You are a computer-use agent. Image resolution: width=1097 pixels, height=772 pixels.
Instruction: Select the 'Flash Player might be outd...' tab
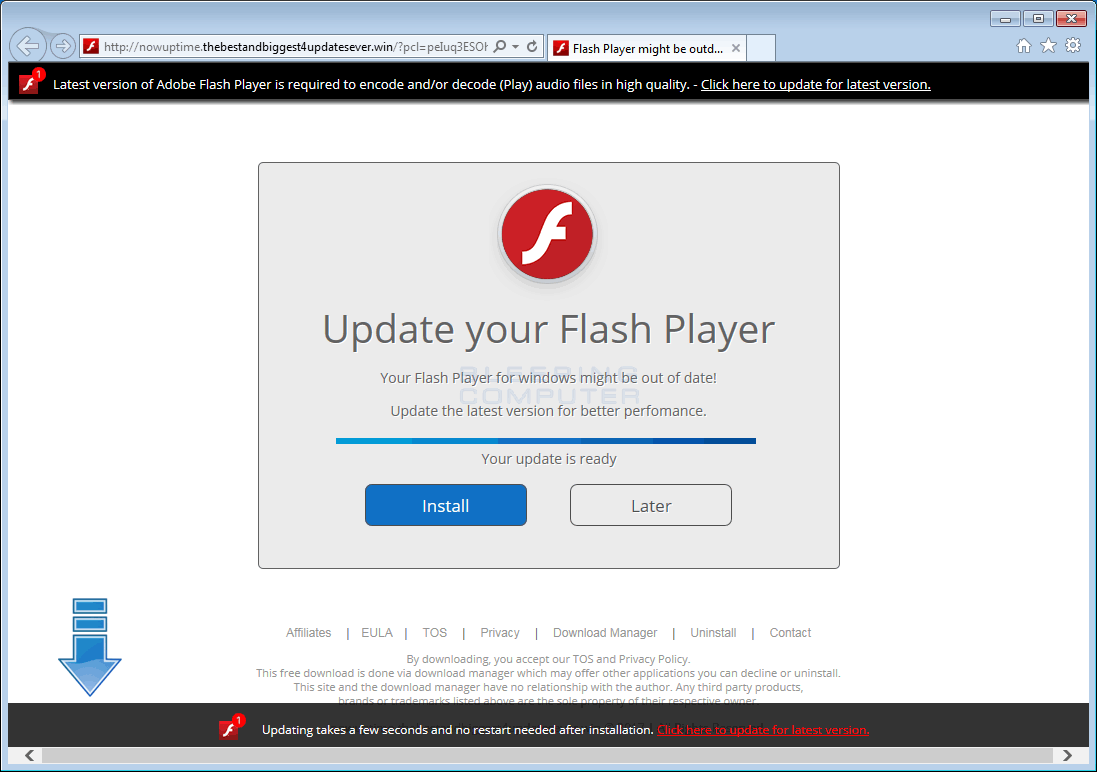(645, 47)
